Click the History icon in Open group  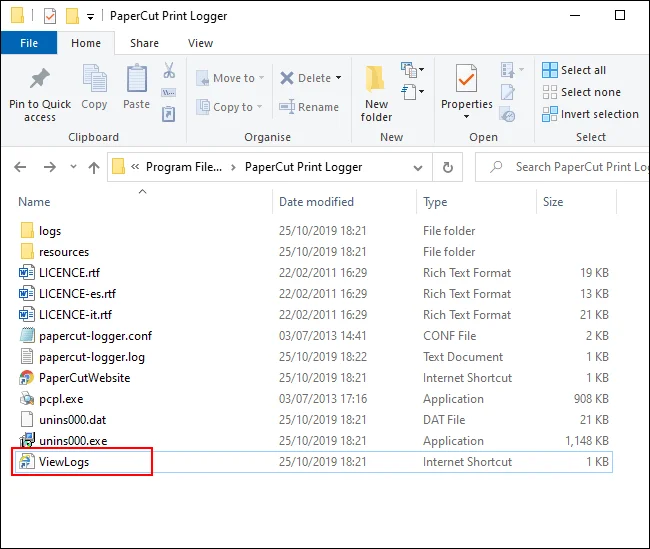pyautogui.click(x=508, y=114)
